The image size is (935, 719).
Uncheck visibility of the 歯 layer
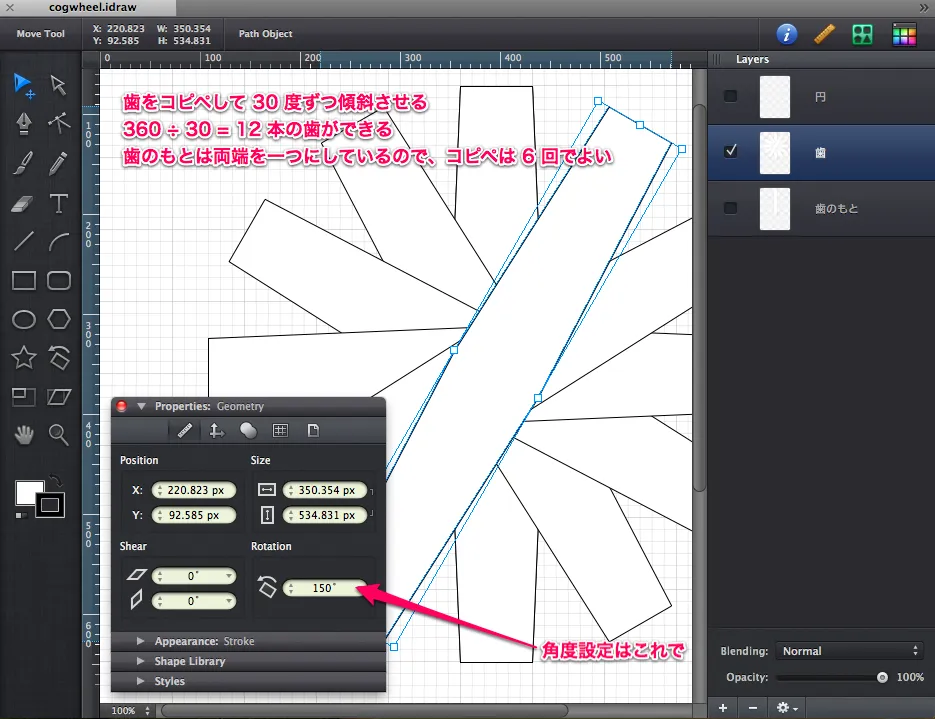tap(731, 152)
